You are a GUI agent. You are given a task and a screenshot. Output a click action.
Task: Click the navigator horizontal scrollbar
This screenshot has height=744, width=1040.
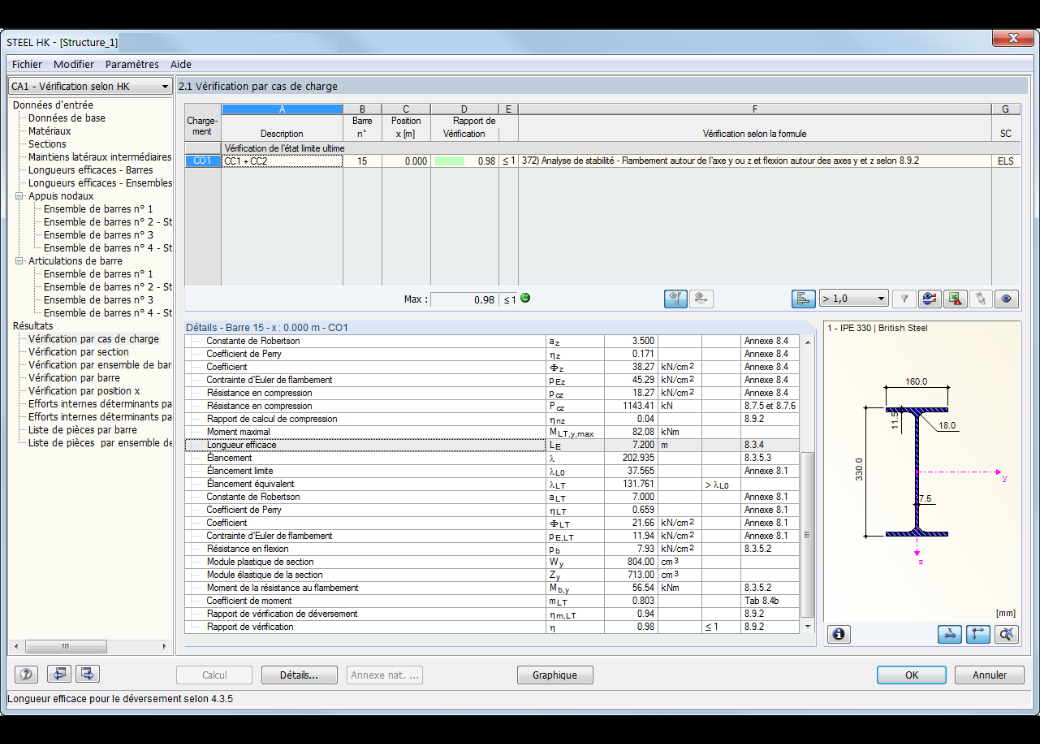coord(90,646)
